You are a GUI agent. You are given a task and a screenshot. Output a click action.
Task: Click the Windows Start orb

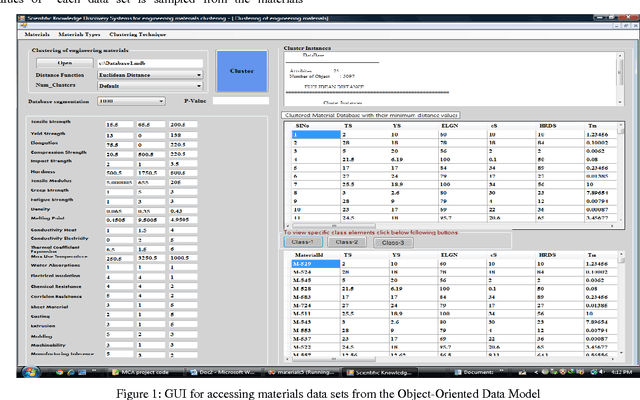[x=31, y=372]
